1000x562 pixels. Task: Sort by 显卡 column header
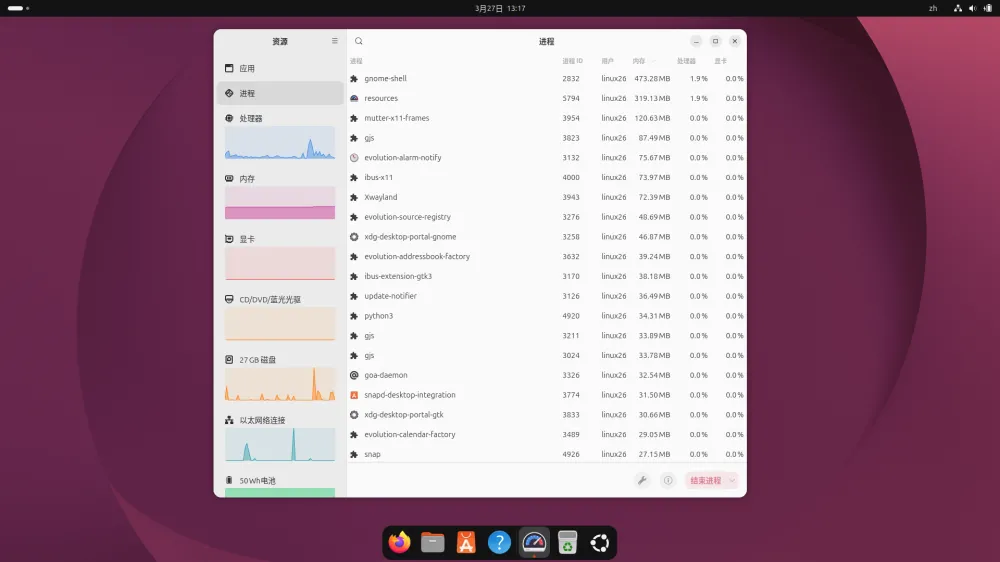[x=721, y=61]
